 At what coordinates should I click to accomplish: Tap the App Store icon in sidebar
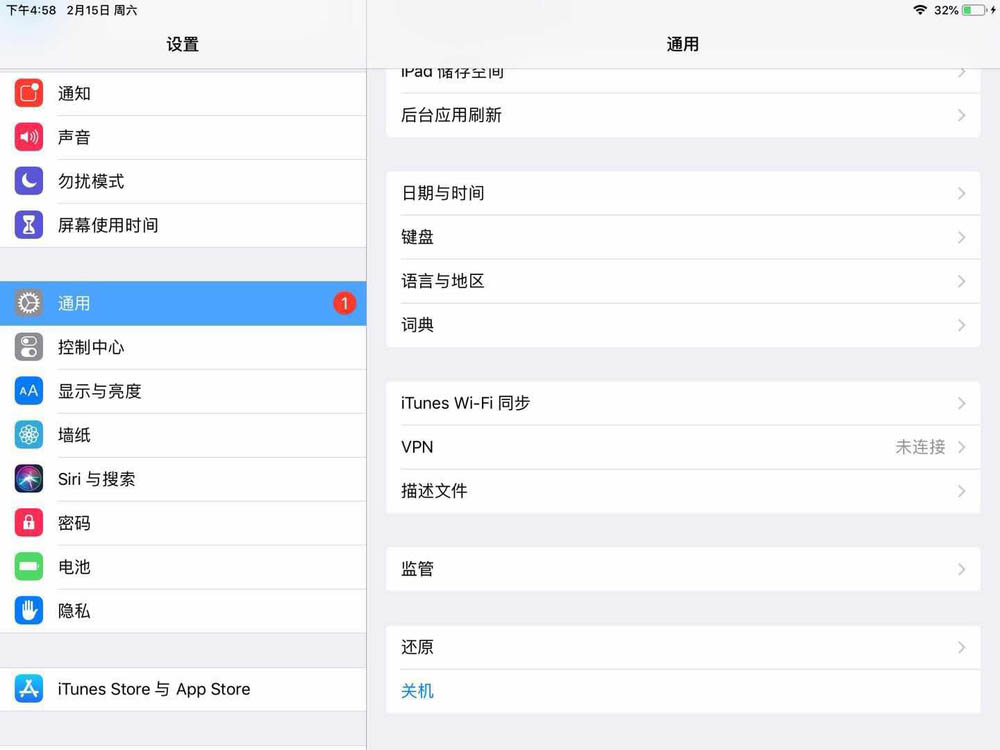click(x=29, y=689)
